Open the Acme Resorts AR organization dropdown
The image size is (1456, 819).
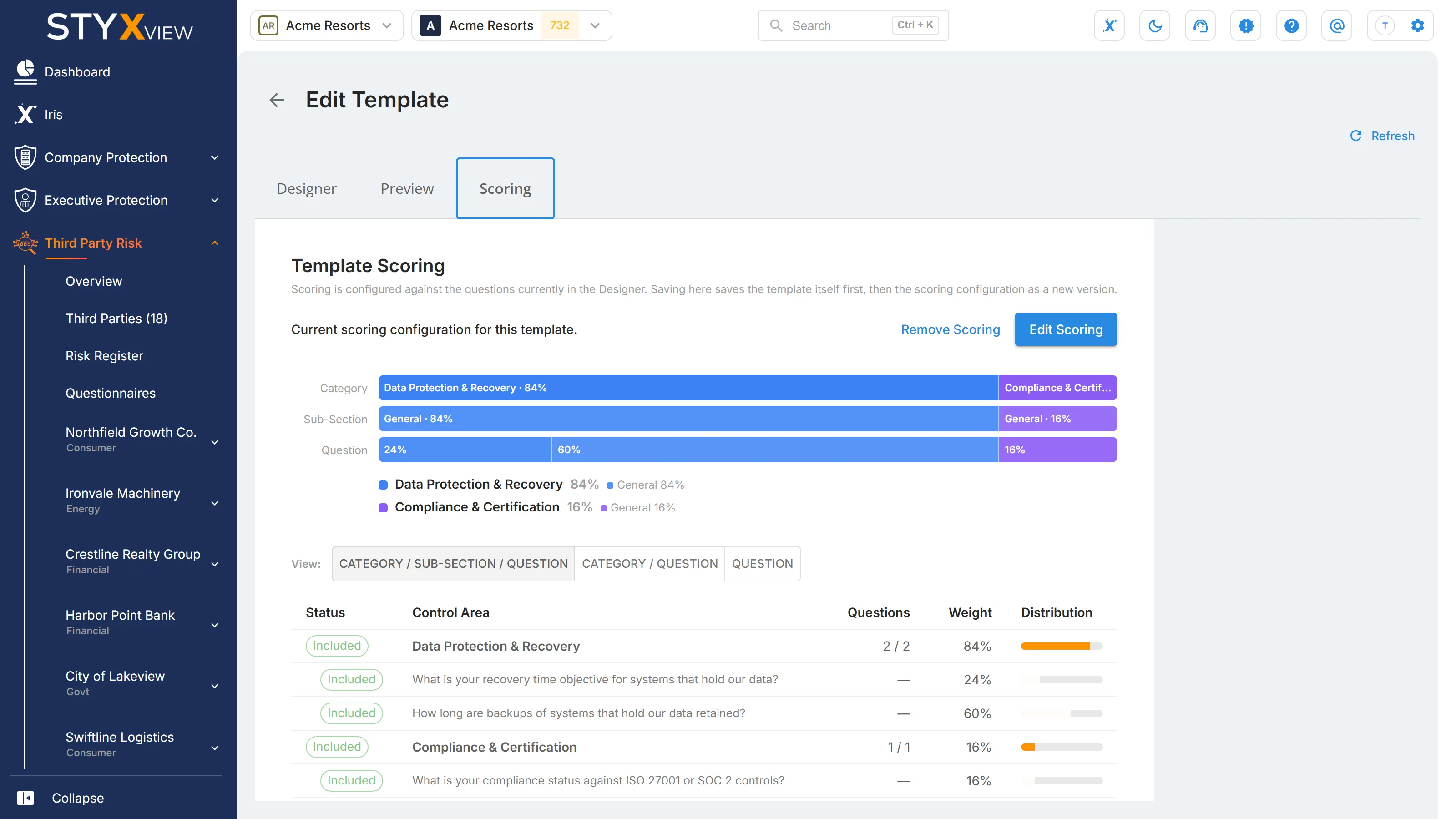[x=327, y=25]
